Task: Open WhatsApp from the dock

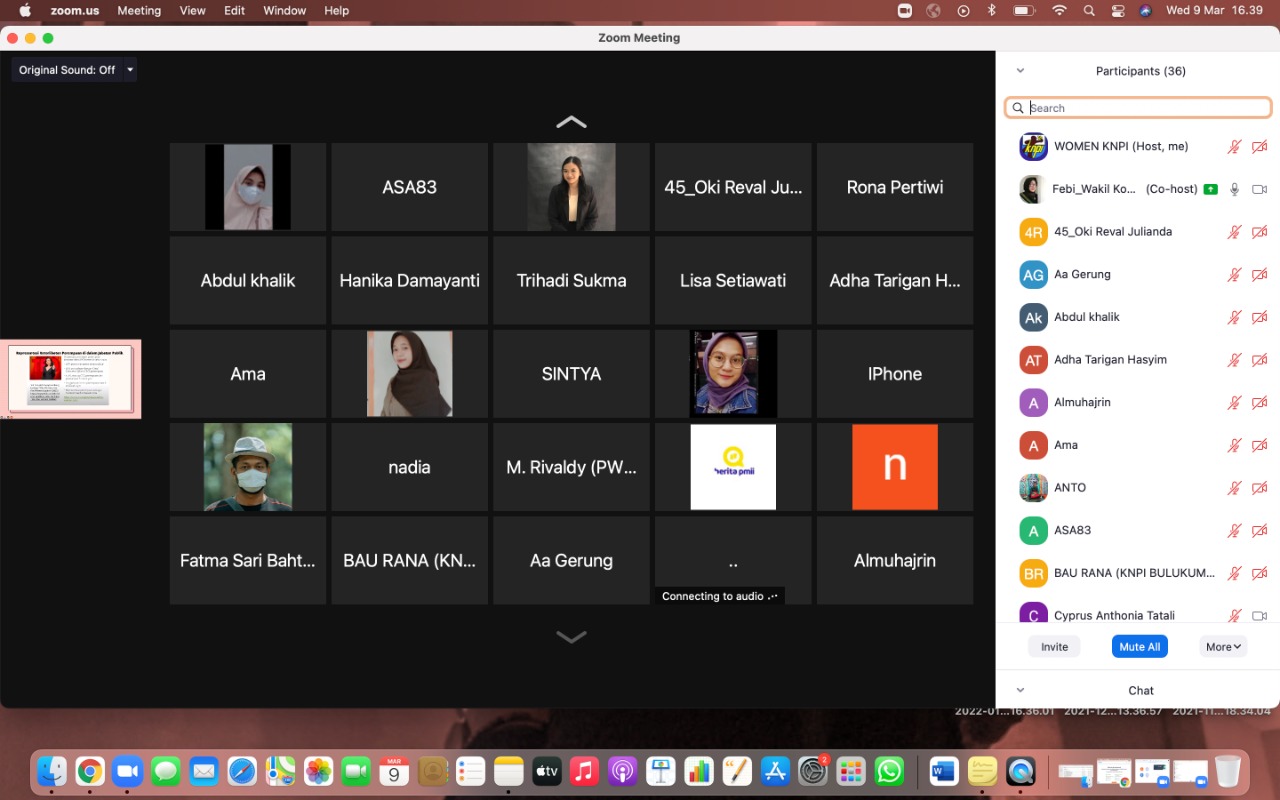Action: (888, 771)
